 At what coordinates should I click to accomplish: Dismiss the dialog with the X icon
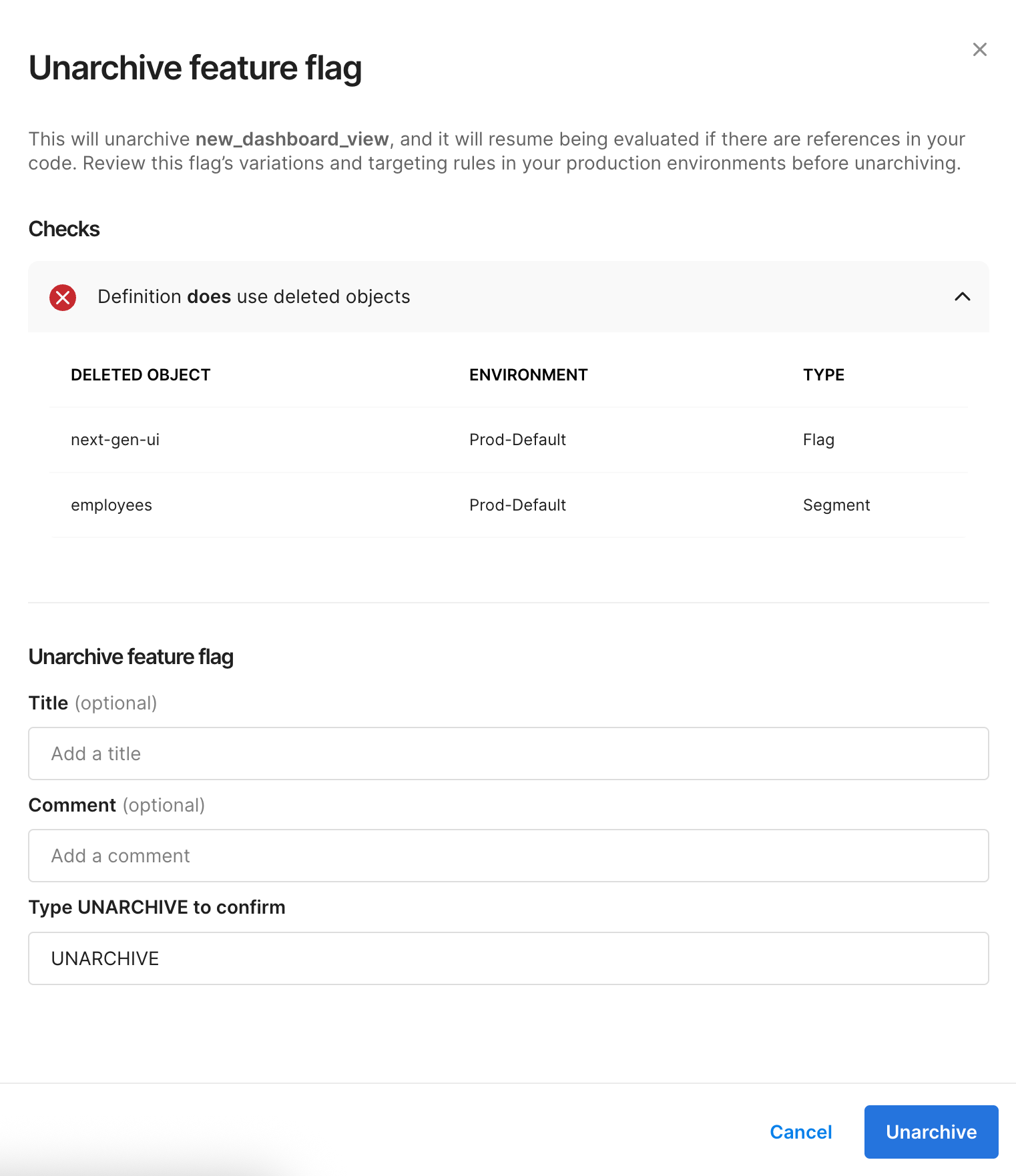(979, 49)
